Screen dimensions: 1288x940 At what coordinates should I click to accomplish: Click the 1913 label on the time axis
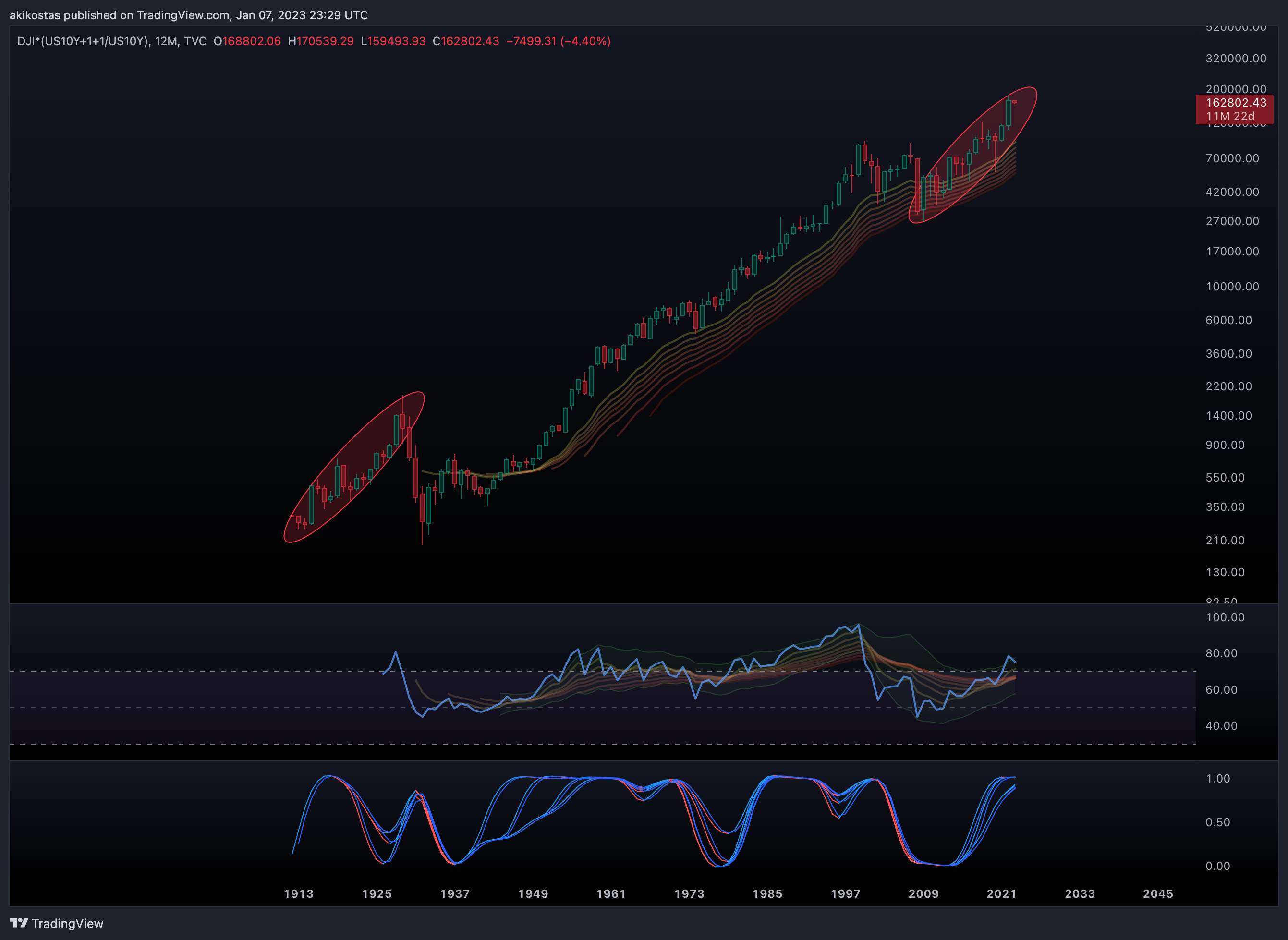pyautogui.click(x=299, y=894)
